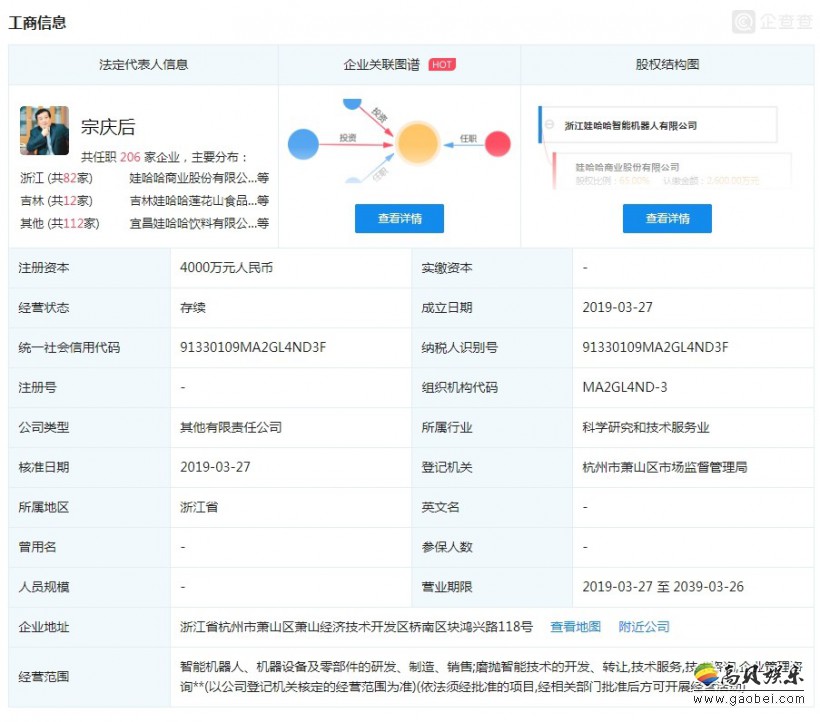Select 经营状态 value 存续
The height and width of the screenshot is (722, 820).
coord(193,307)
